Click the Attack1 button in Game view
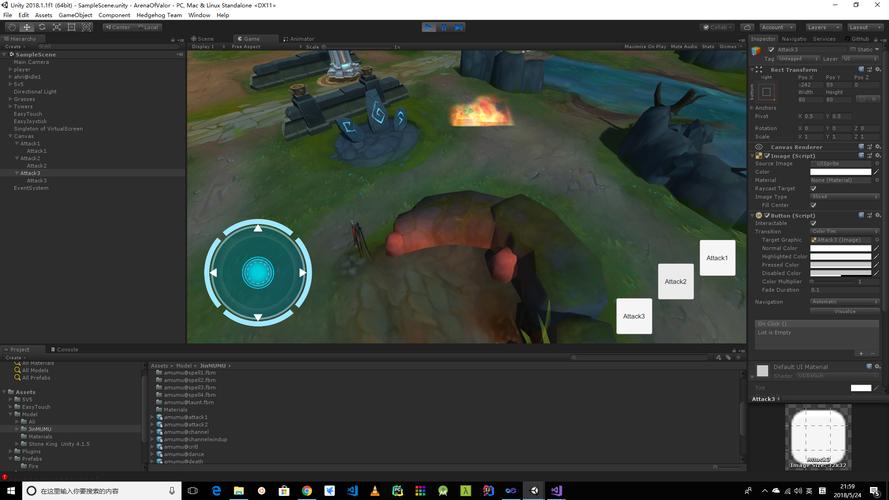Screen dimensions: 889x500 click(717, 258)
